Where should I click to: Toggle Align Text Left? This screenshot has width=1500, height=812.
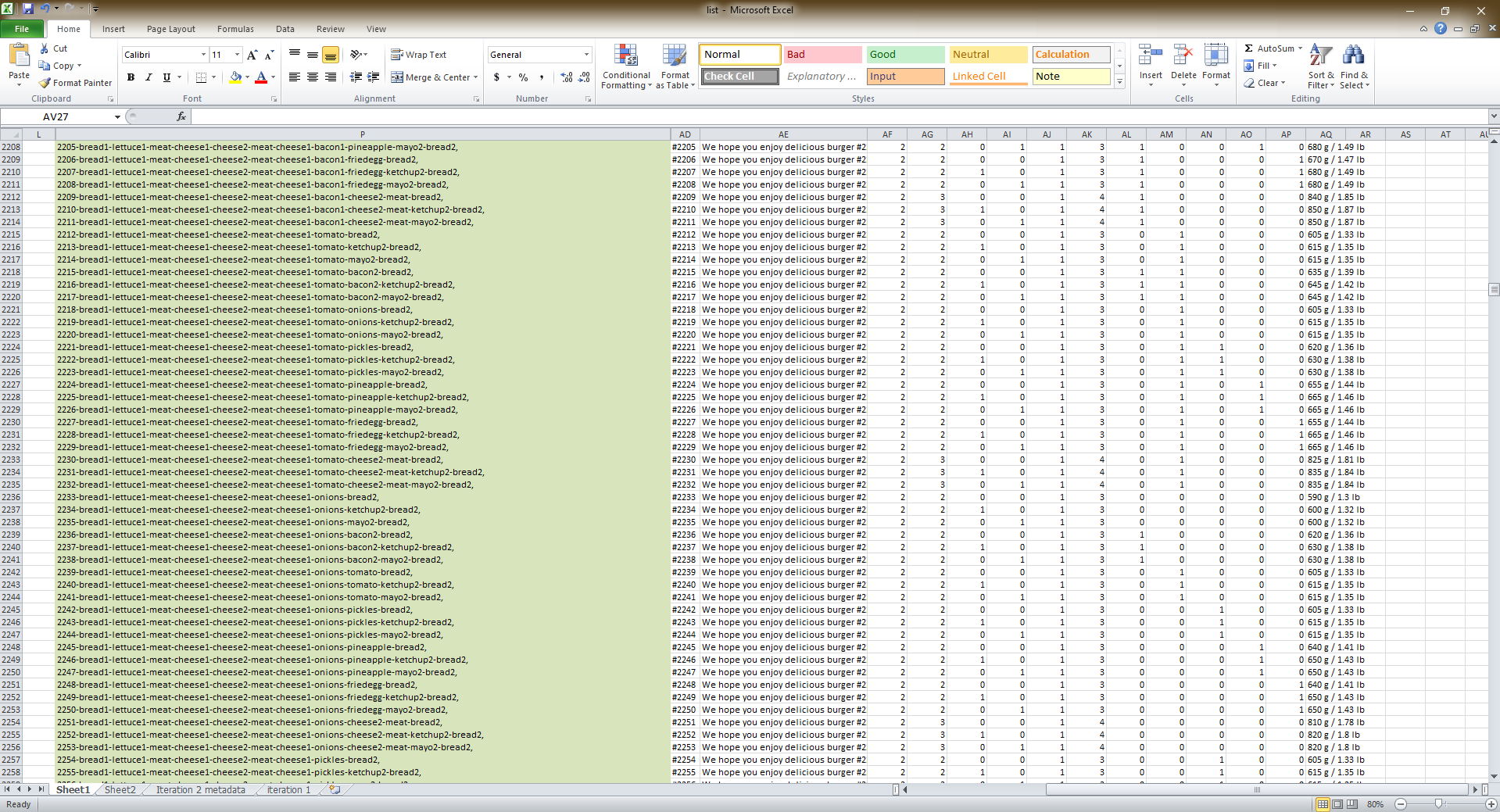click(x=295, y=77)
